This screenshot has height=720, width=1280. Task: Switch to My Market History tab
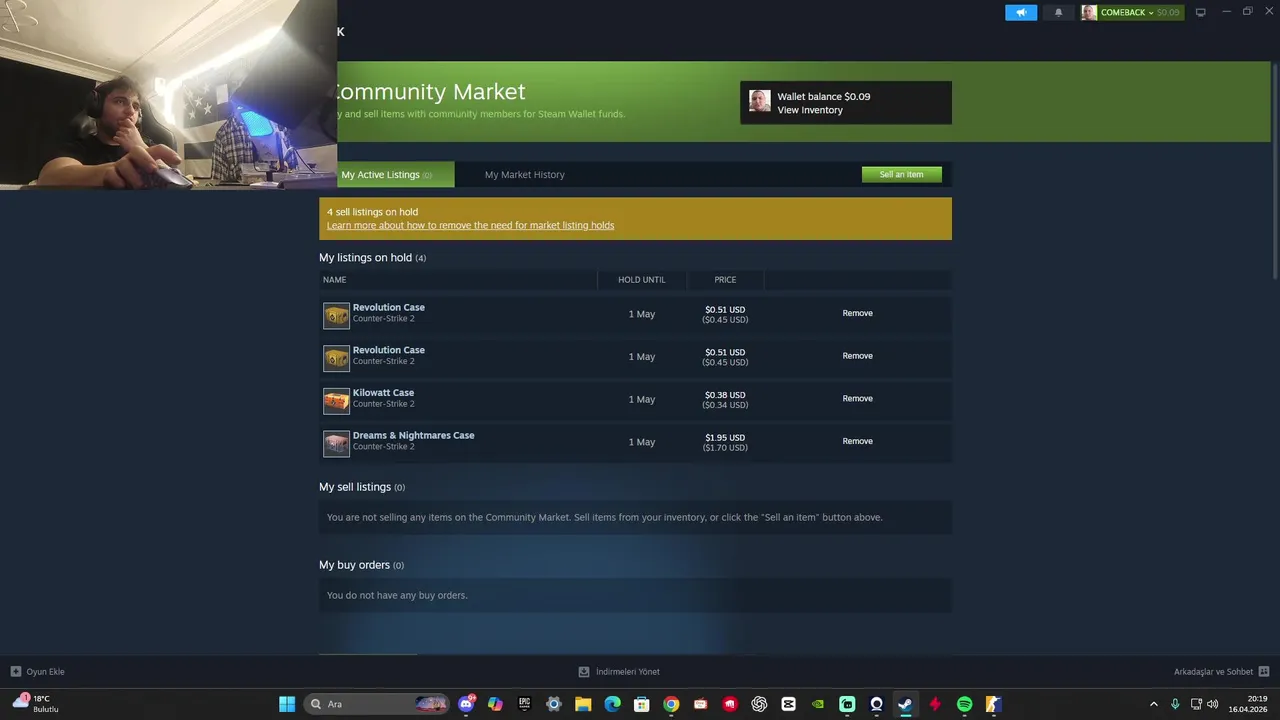[524, 175]
